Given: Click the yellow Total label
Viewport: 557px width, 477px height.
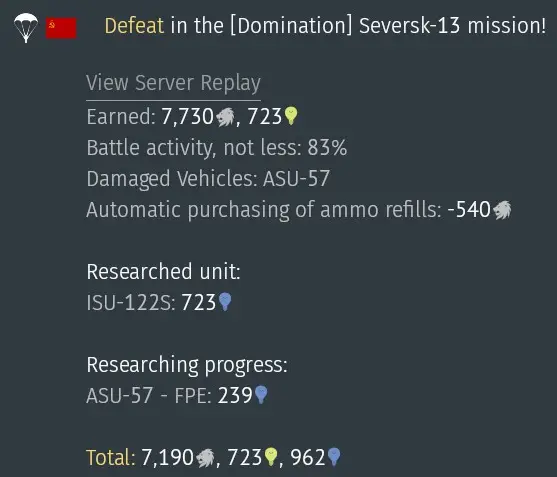Looking at the screenshot, I should (111, 457).
